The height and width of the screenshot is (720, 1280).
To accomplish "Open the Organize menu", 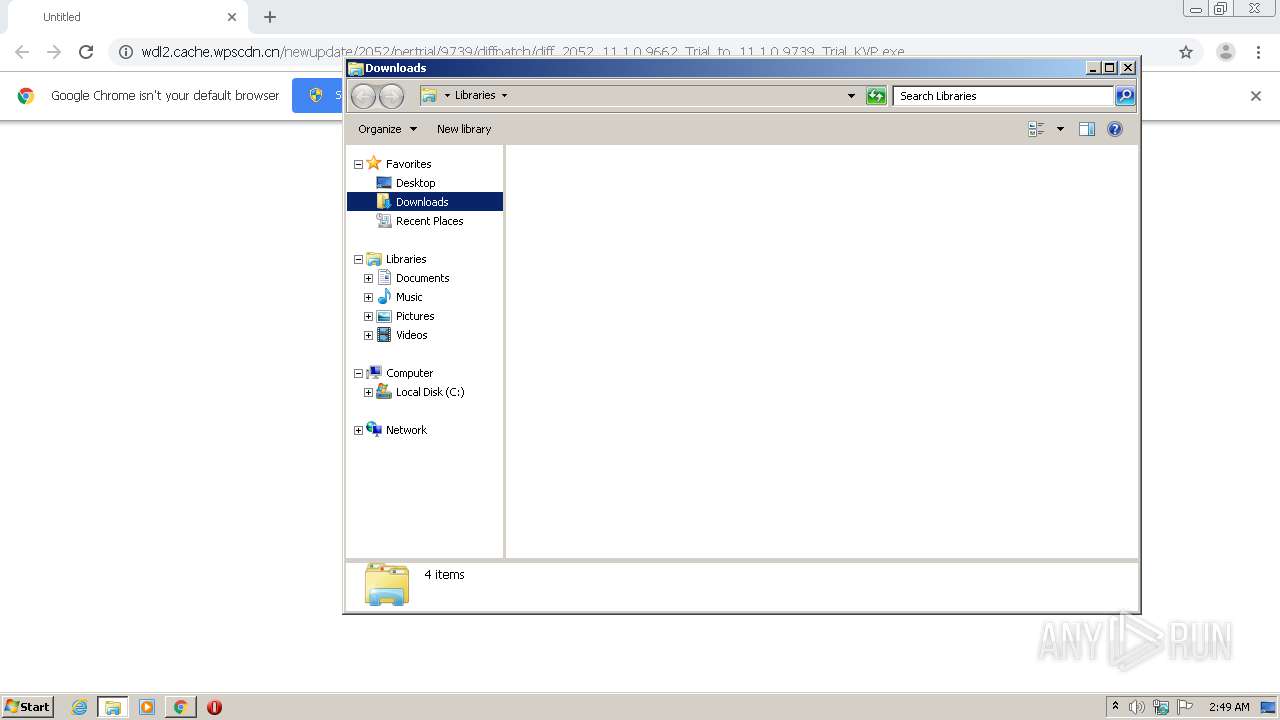I will click(388, 129).
